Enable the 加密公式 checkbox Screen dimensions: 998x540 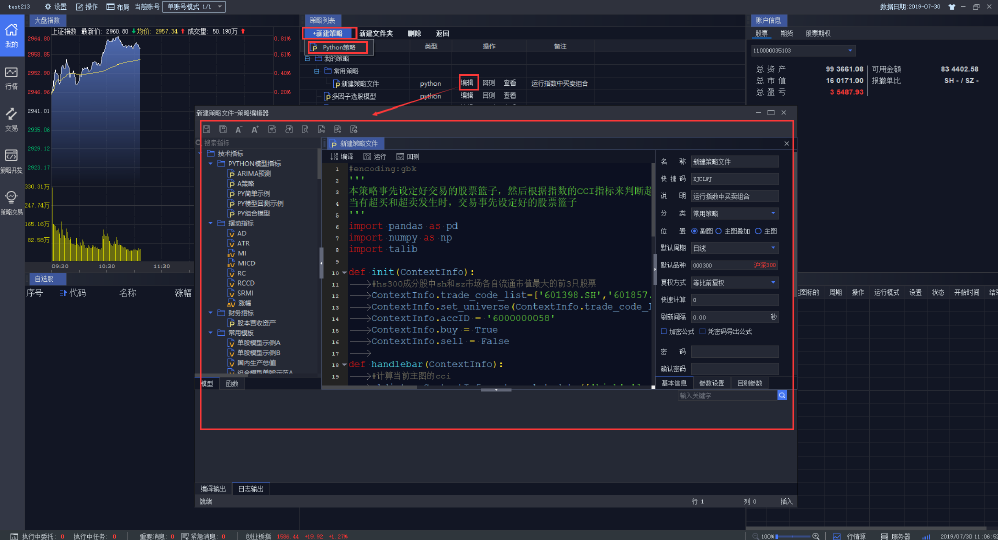pos(664,332)
